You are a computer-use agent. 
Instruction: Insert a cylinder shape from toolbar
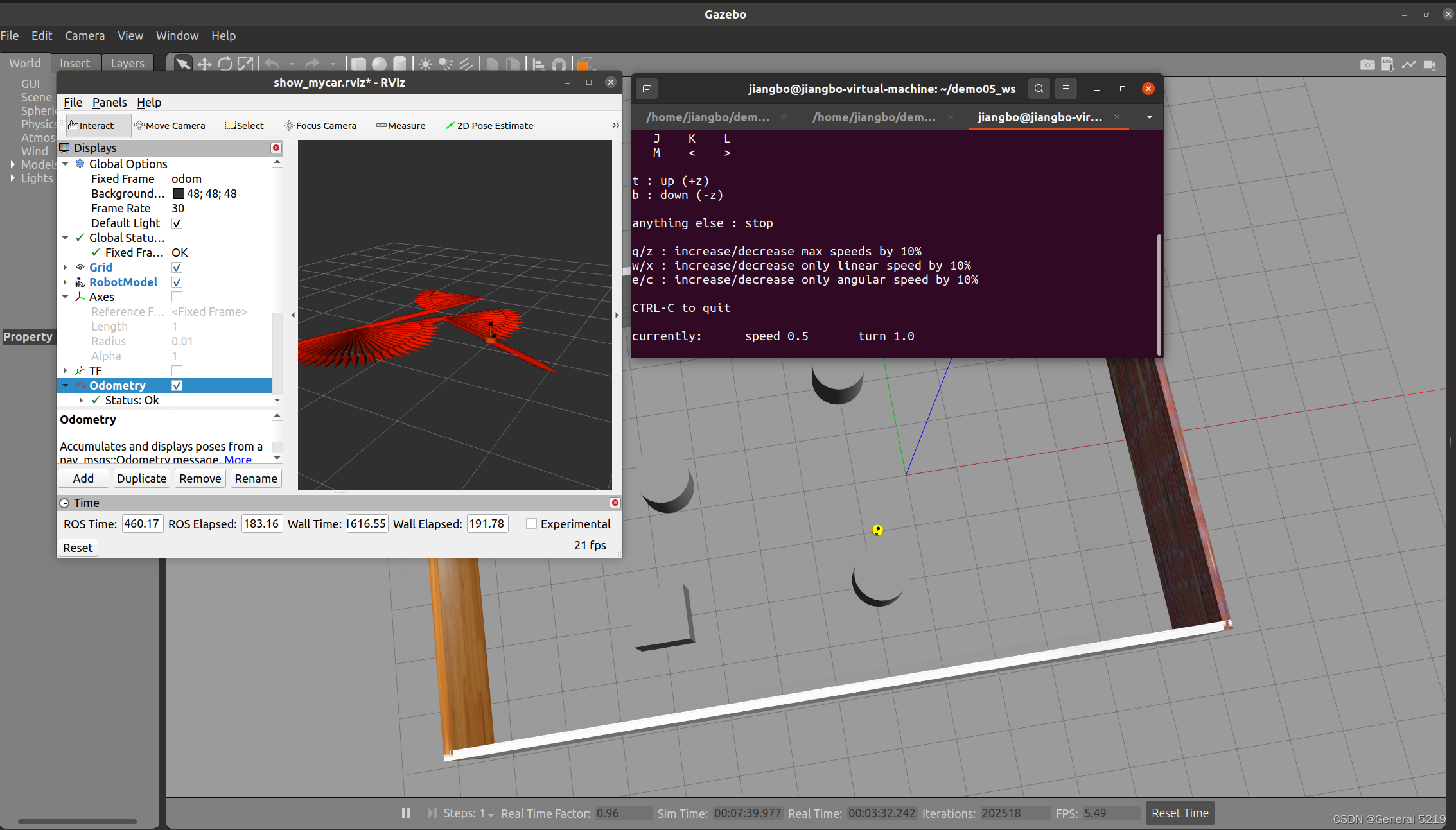click(399, 64)
